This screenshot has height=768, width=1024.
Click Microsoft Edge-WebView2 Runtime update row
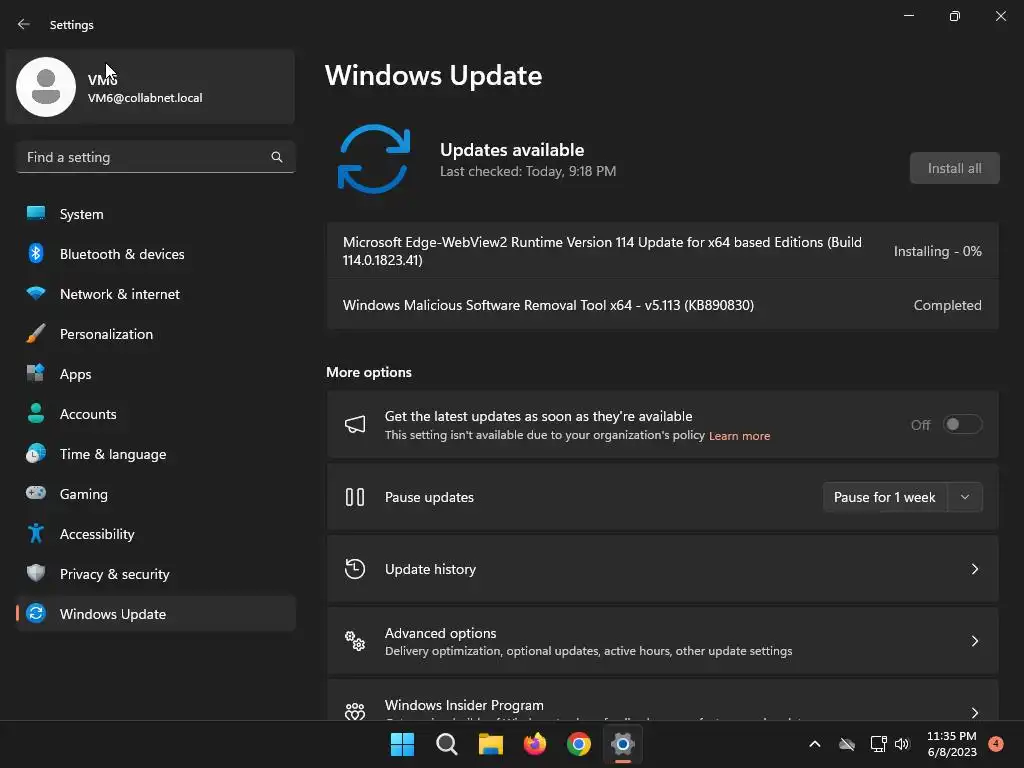click(662, 251)
